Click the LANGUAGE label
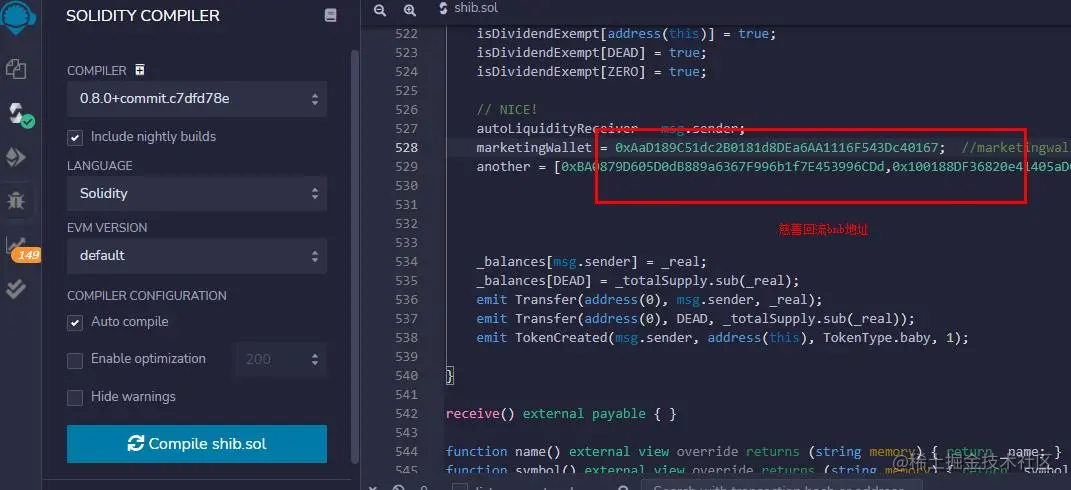This screenshot has height=490, width=1071. [x=99, y=166]
